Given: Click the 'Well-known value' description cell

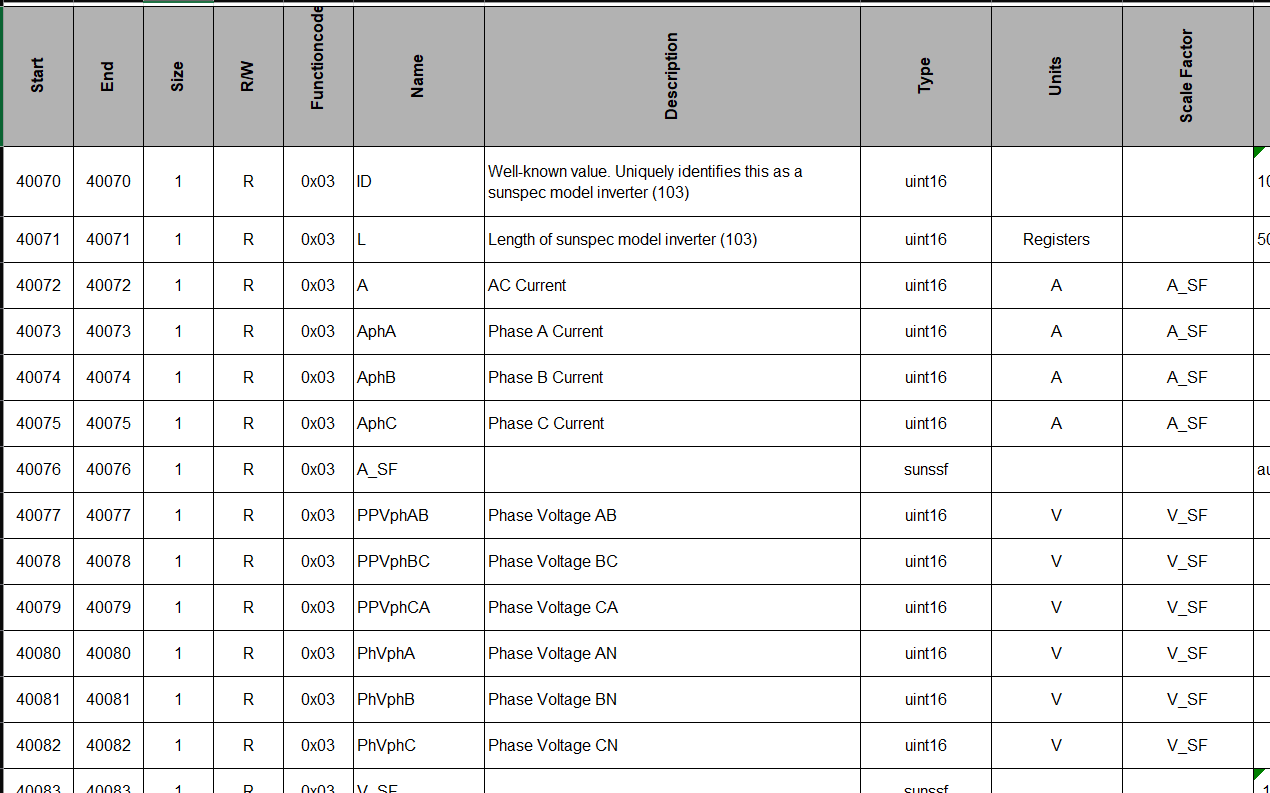Looking at the screenshot, I should pyautogui.click(x=671, y=182).
